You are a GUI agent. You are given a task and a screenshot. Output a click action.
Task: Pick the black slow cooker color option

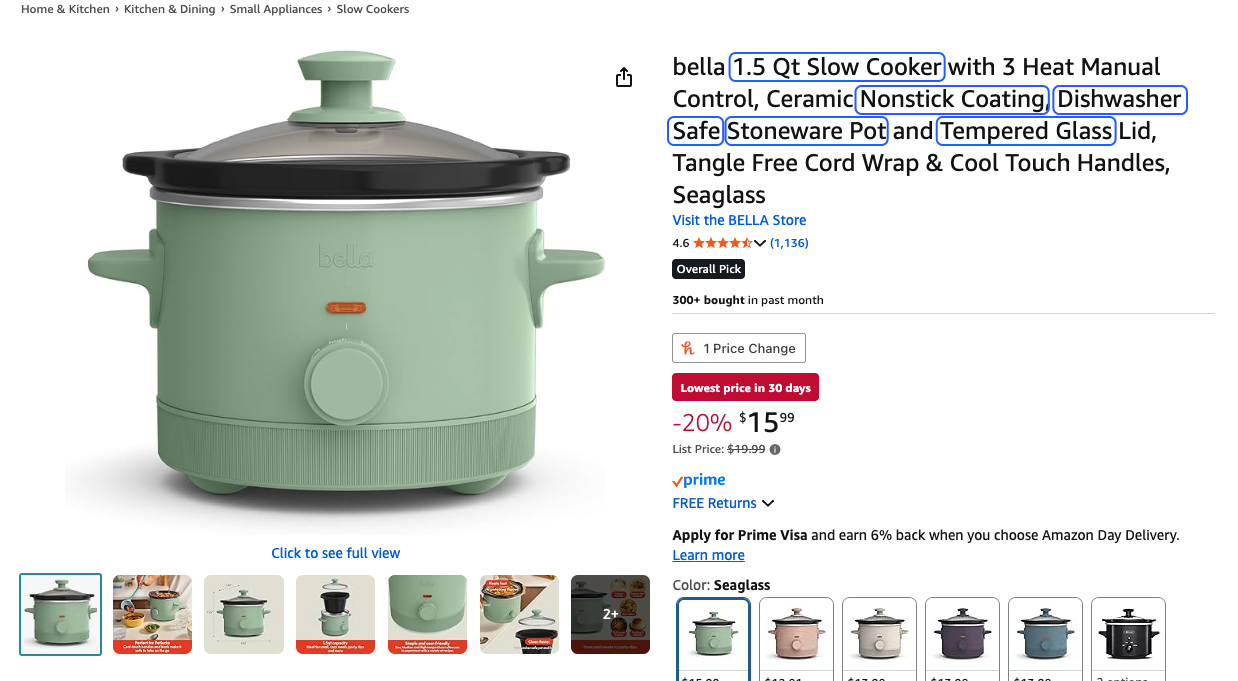tap(1128, 636)
